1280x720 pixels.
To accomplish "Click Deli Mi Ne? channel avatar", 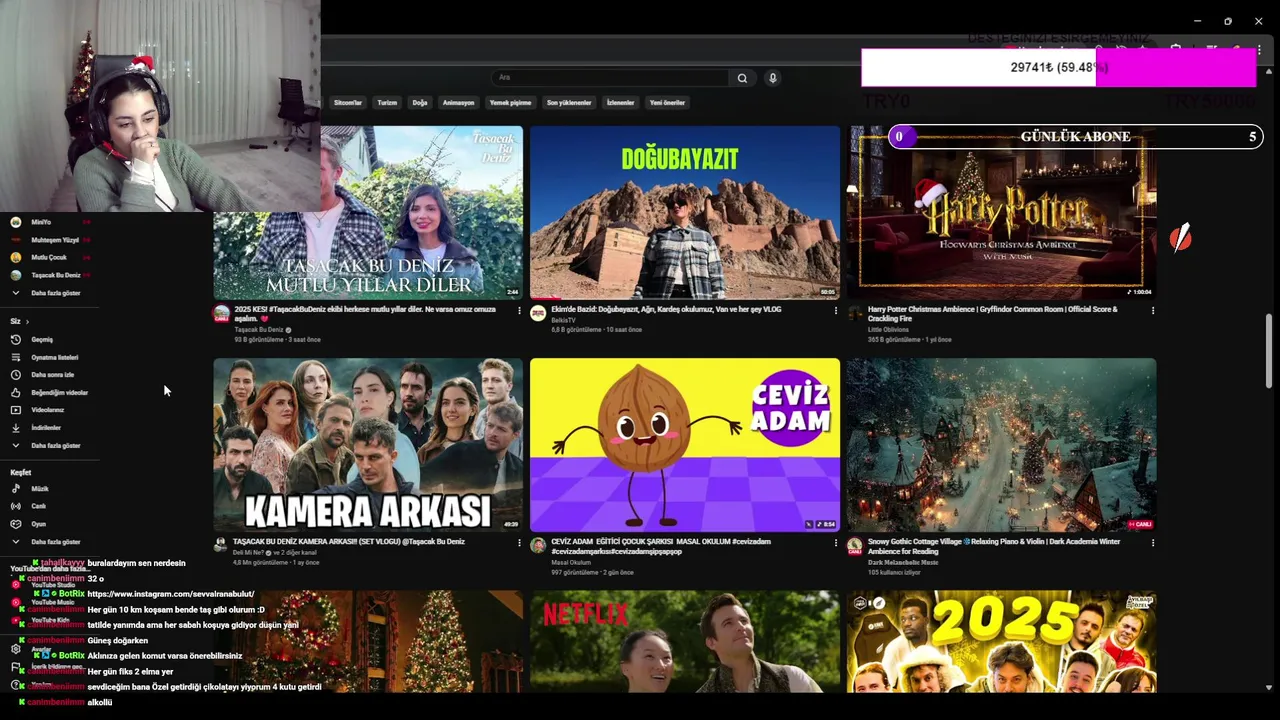I will click(221, 545).
